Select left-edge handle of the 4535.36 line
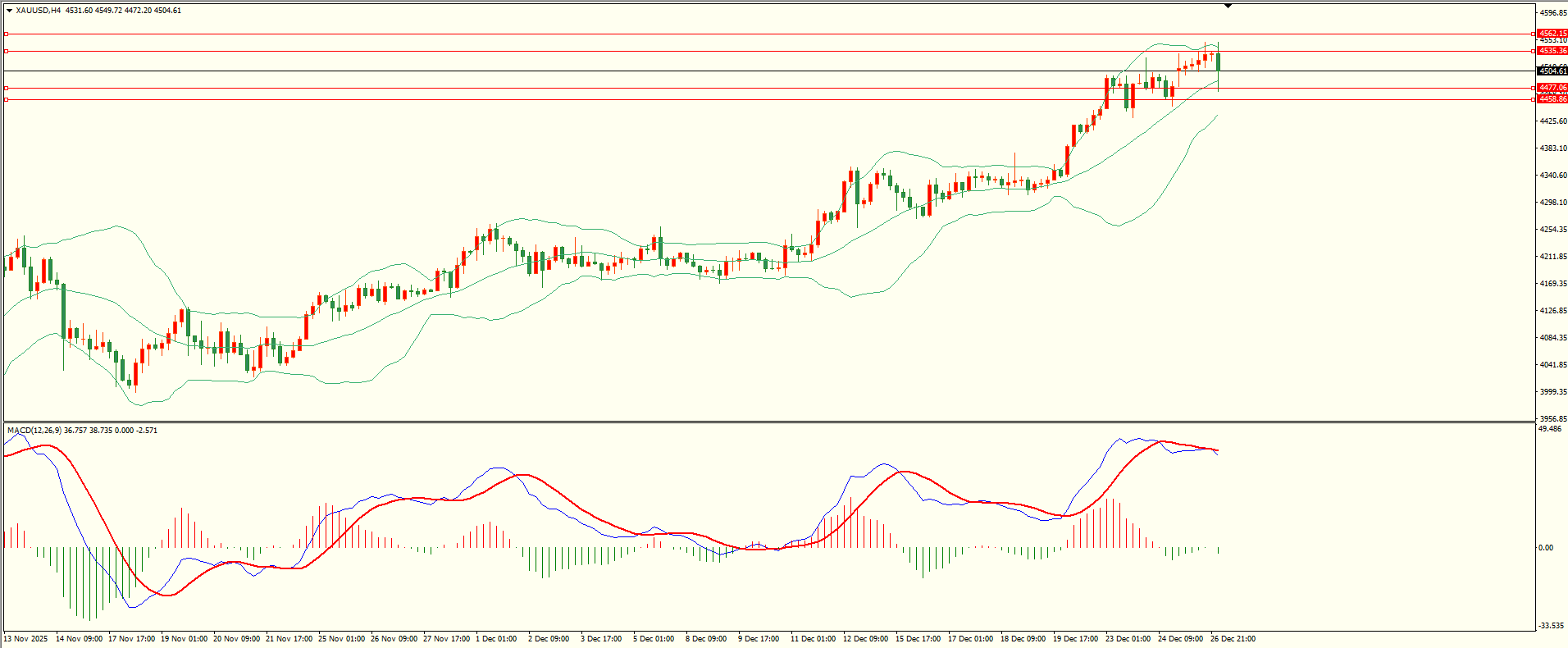 7,51
